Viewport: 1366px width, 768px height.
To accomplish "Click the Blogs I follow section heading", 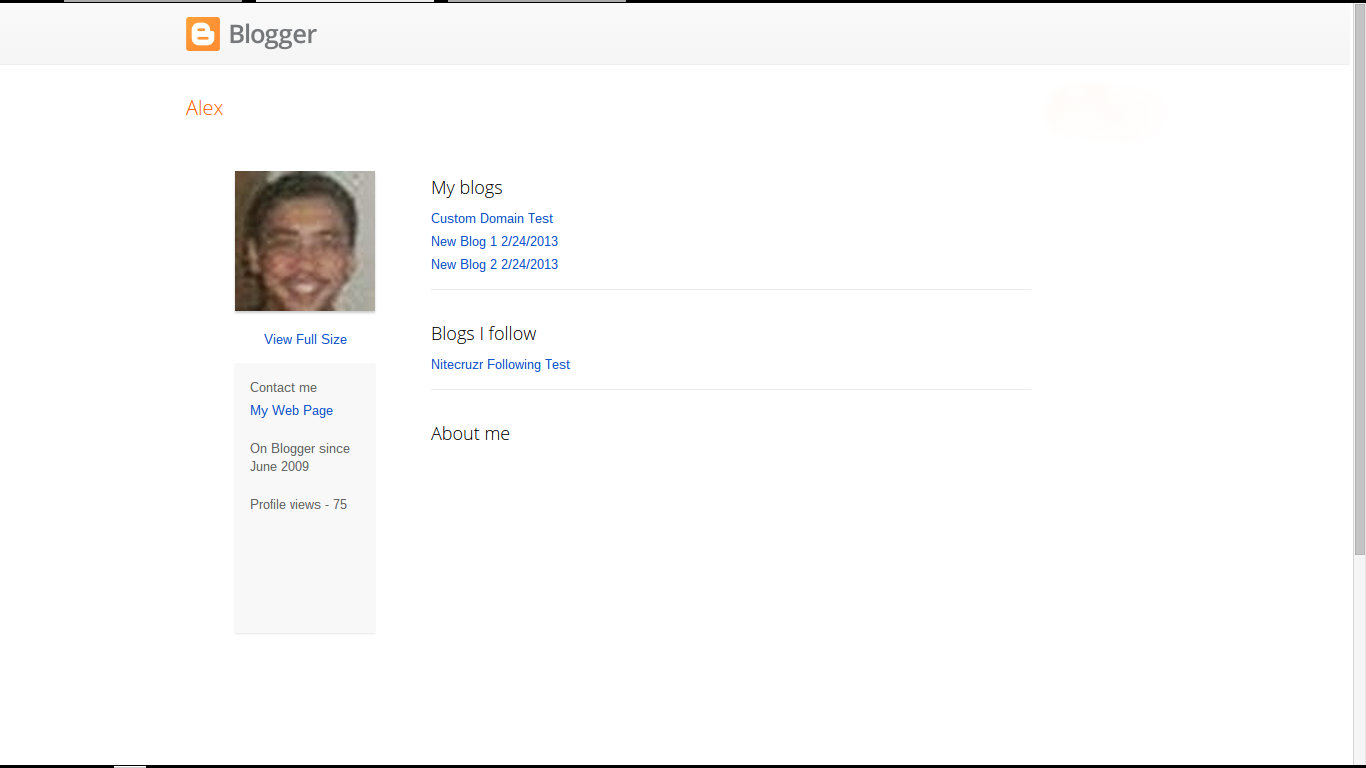I will point(483,333).
